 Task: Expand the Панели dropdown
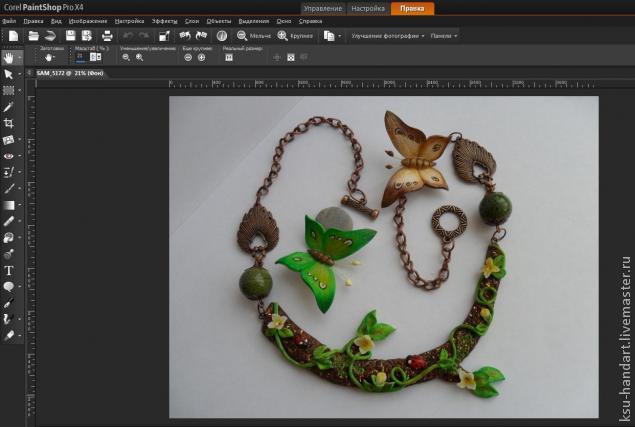click(x=443, y=35)
